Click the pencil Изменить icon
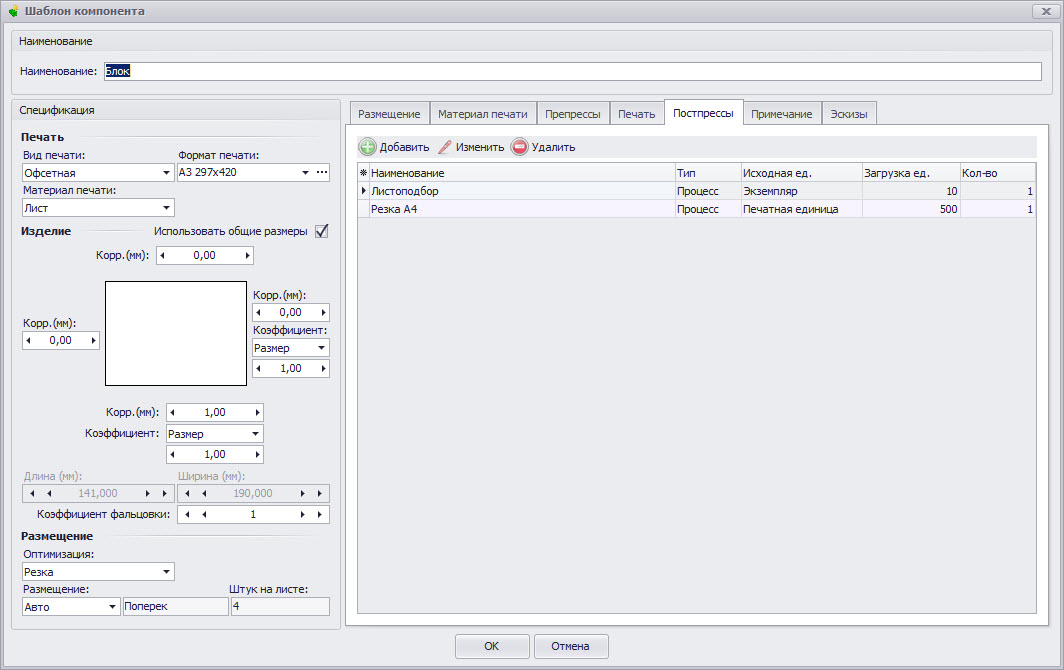This screenshot has height=670, width=1064. click(444, 147)
